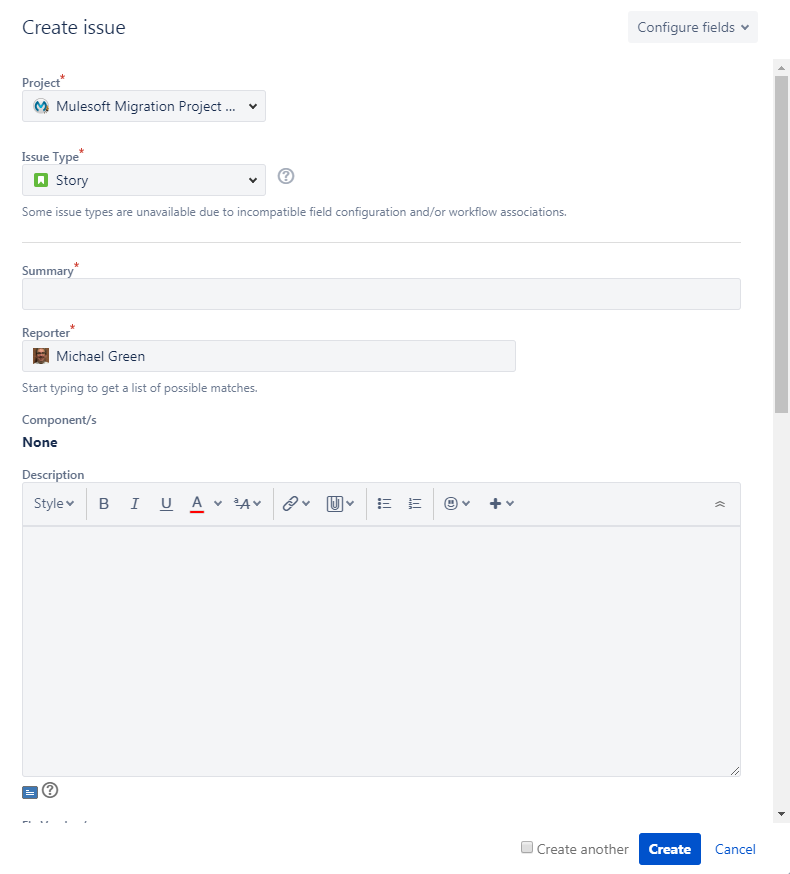Screen dimensions: 790x874
Task: Click the dialog's vertical scrollbar thumb
Action: point(781,244)
